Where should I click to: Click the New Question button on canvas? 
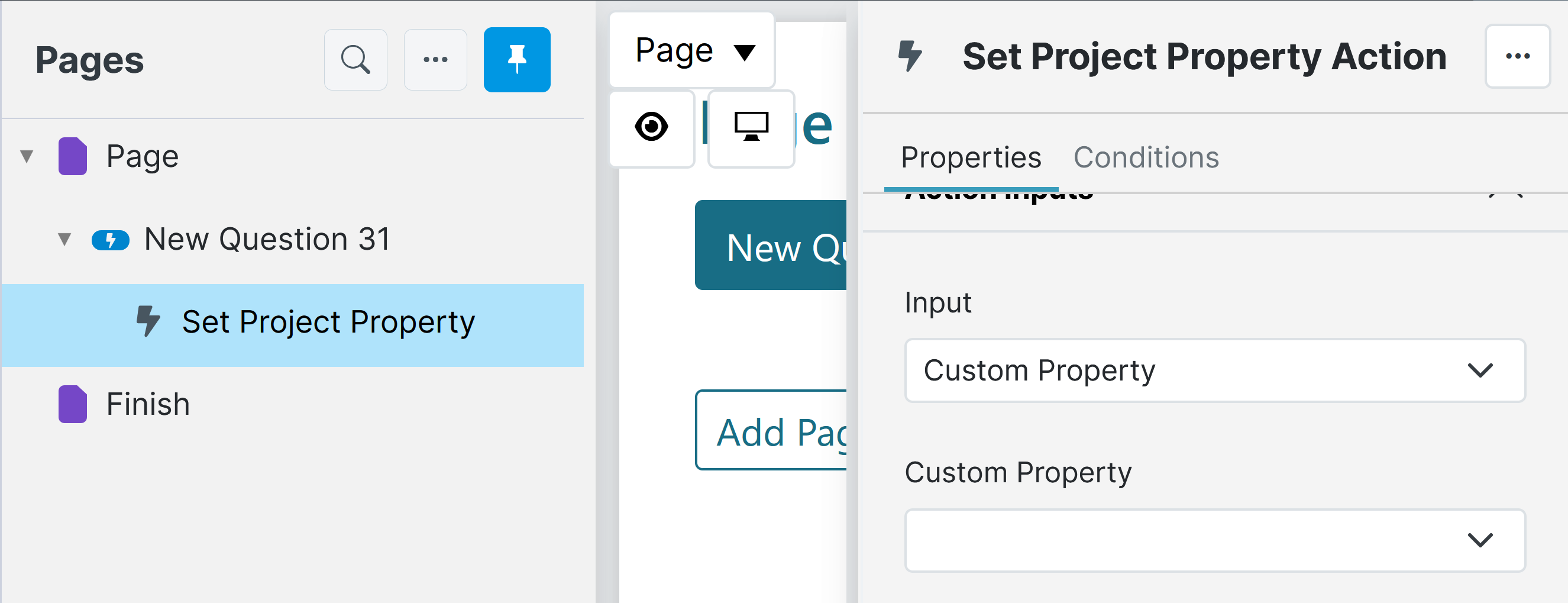point(772,246)
